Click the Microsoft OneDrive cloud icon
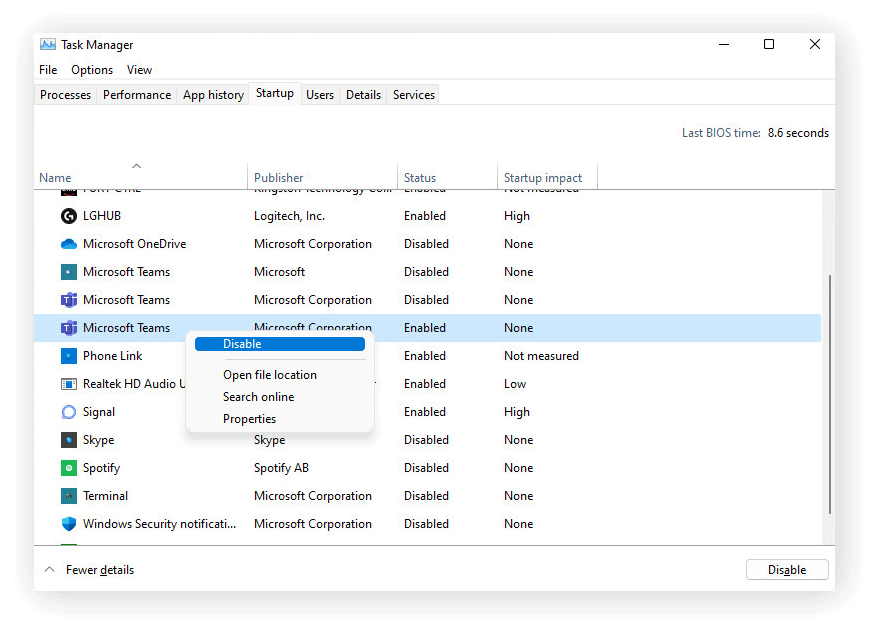Viewport: 874px width, 629px height. (x=68, y=243)
